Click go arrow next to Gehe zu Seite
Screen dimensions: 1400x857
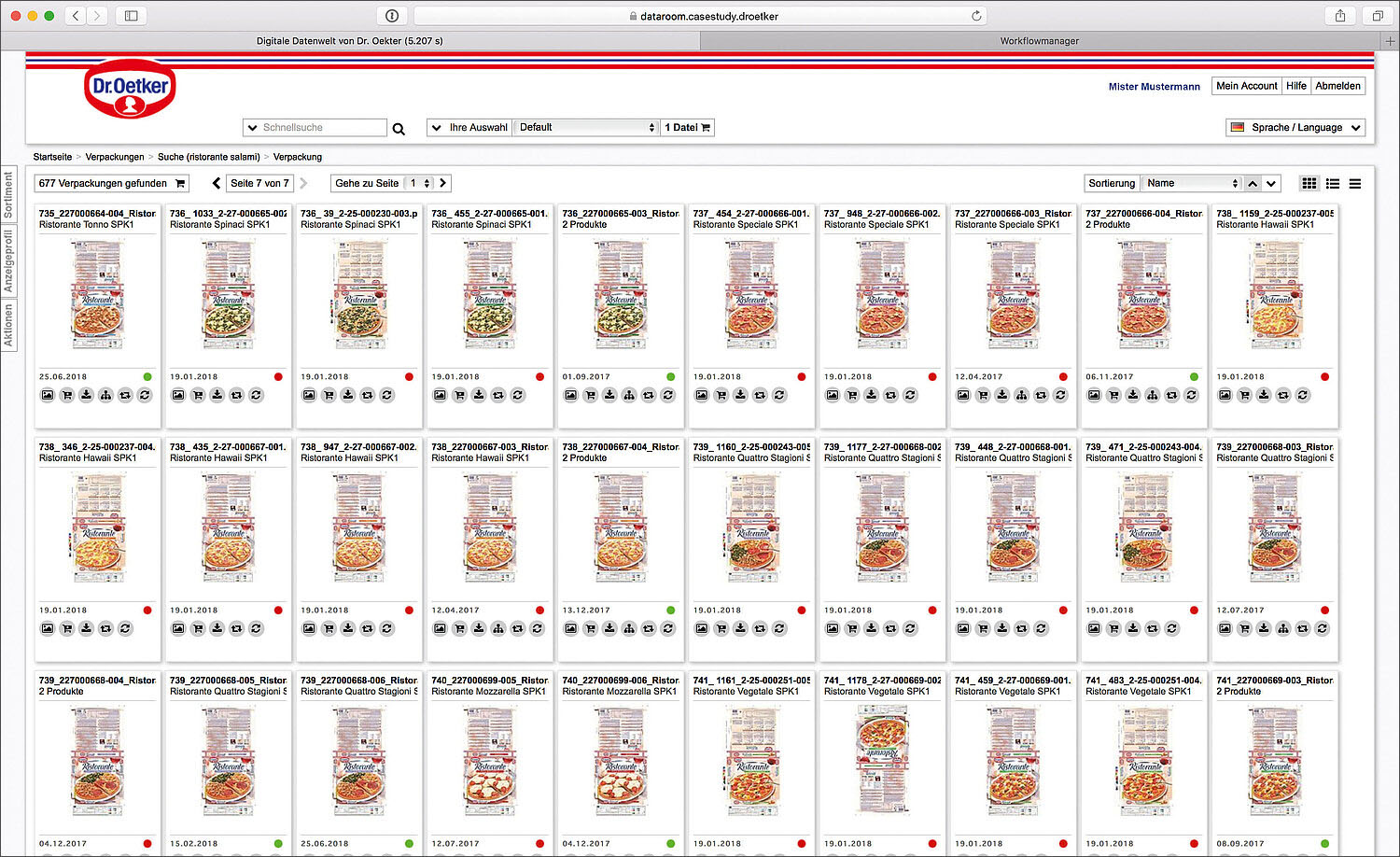[443, 183]
